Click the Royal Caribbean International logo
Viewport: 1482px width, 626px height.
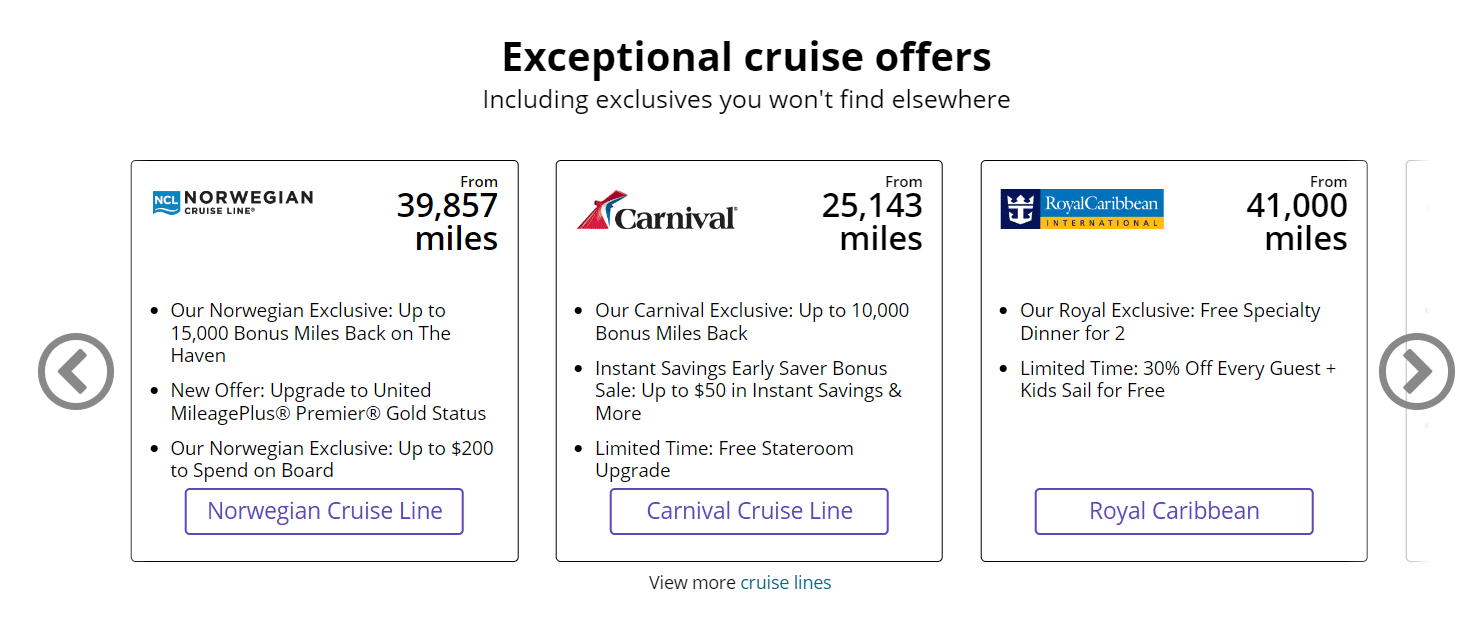point(1082,209)
